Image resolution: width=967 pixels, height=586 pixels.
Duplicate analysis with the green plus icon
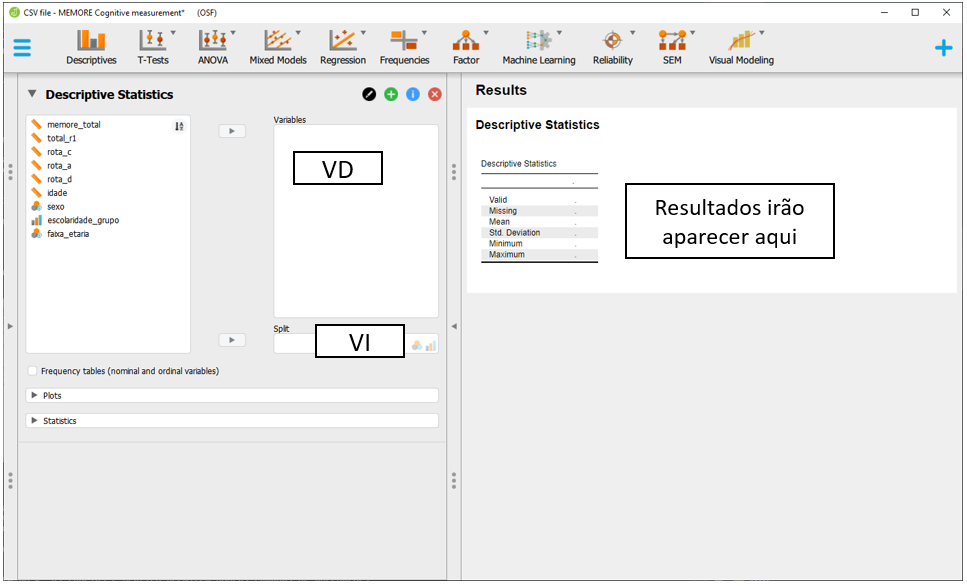[x=391, y=94]
